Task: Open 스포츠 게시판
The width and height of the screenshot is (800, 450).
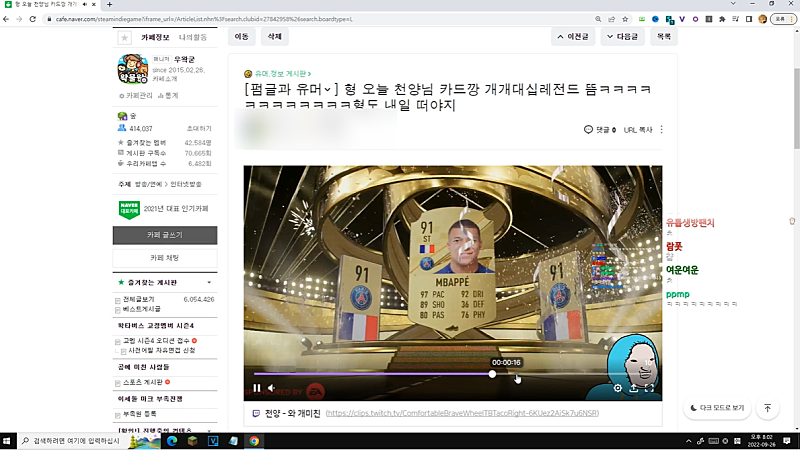Action: [x=142, y=382]
